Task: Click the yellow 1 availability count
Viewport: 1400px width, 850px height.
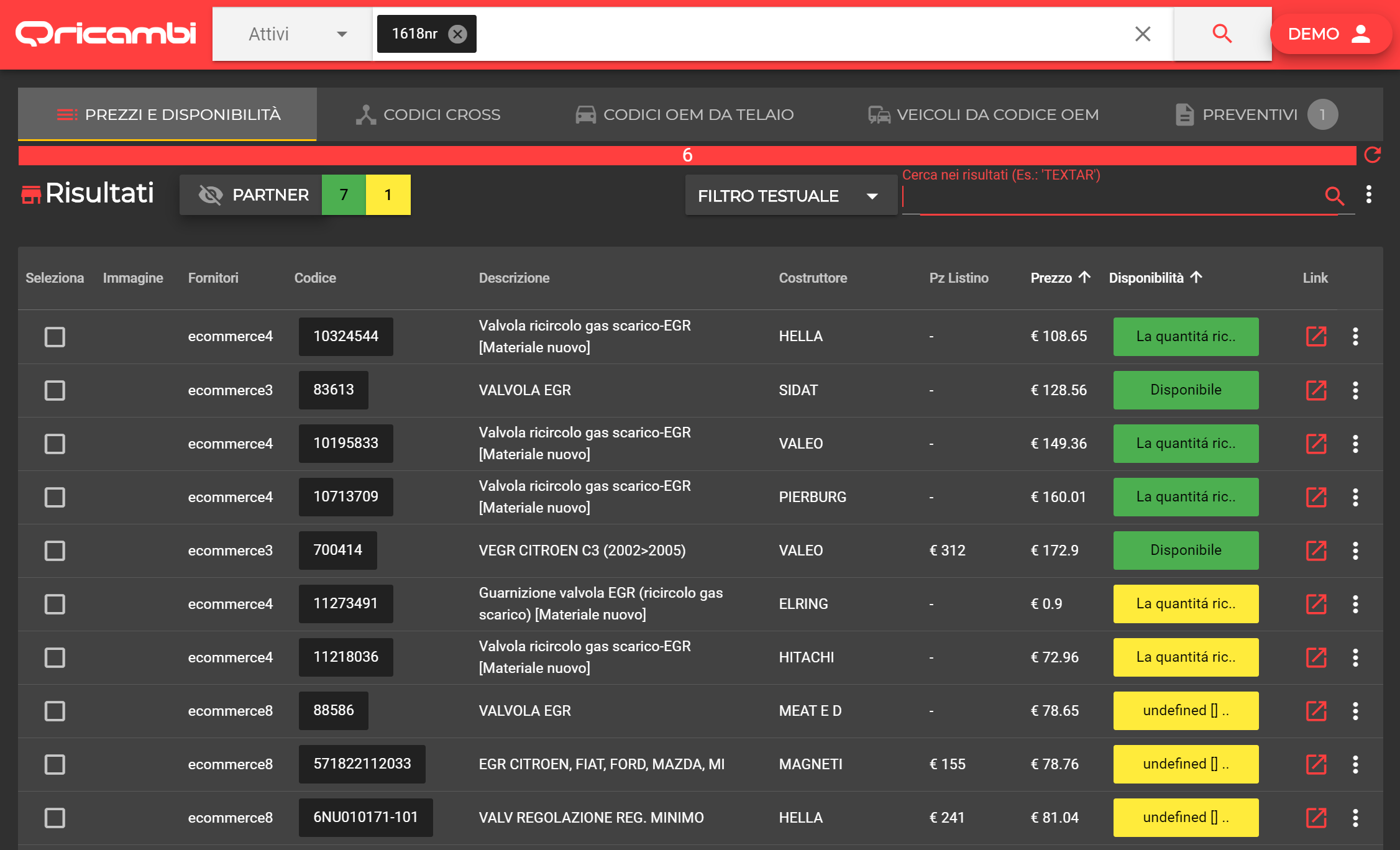Action: 388,195
